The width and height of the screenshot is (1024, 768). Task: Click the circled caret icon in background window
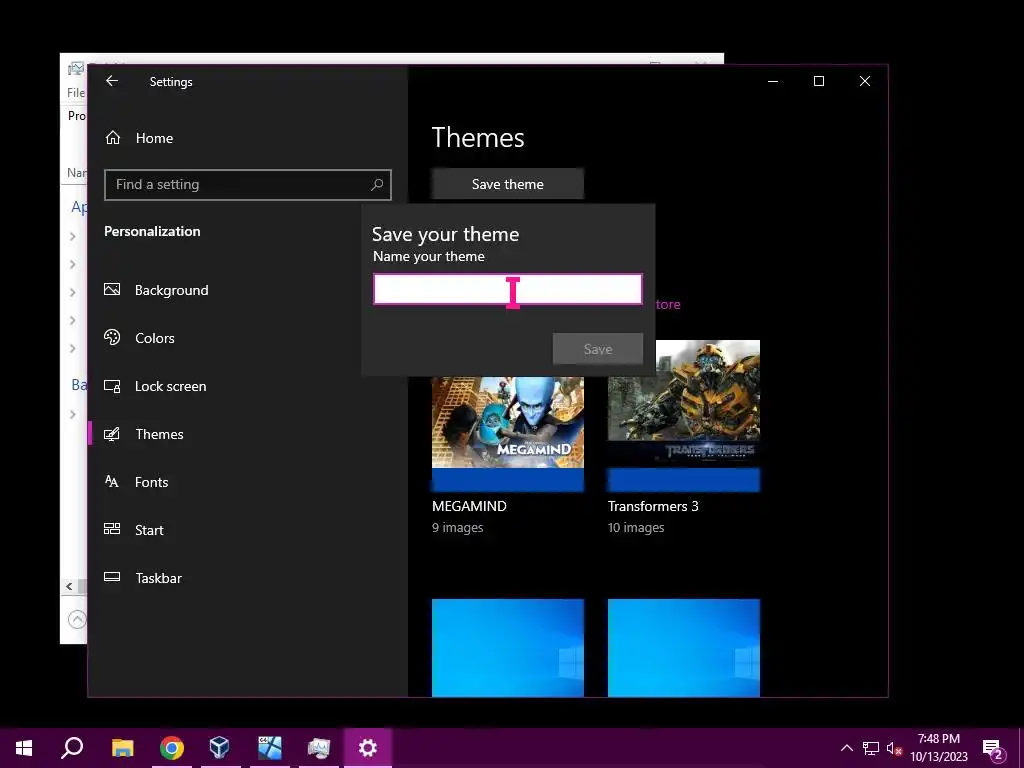pyautogui.click(x=77, y=618)
